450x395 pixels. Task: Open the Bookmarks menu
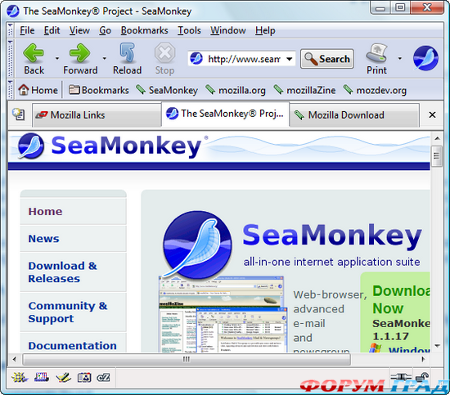tap(144, 30)
